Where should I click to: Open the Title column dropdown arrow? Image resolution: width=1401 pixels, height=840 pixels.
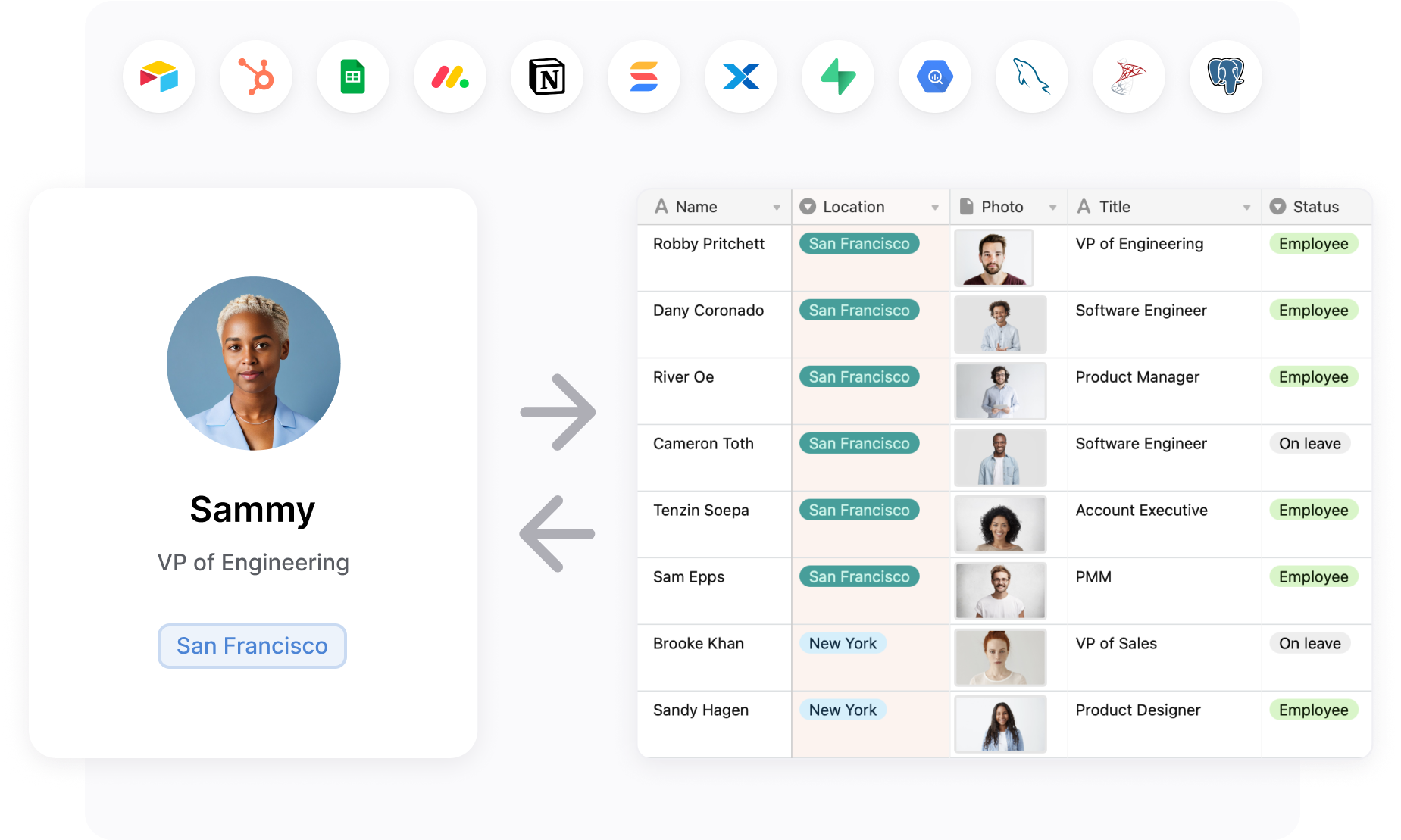click(1248, 206)
